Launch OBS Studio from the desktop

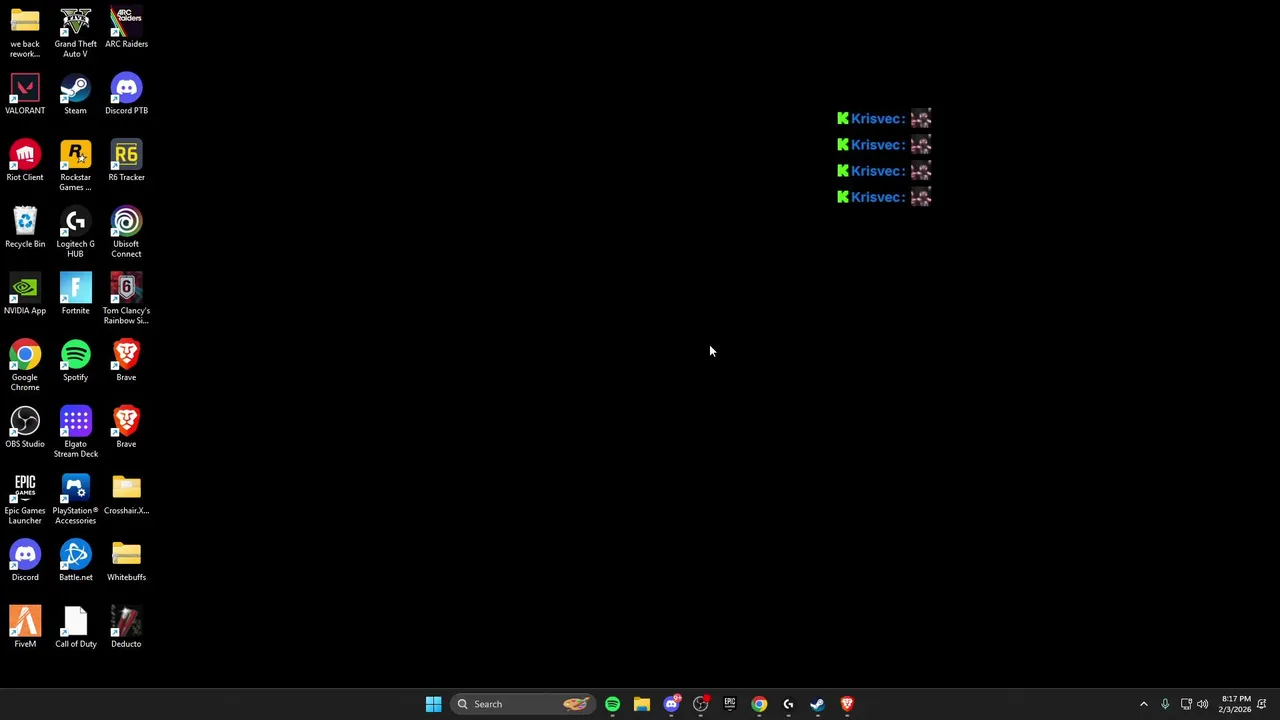pyautogui.click(x=25, y=428)
